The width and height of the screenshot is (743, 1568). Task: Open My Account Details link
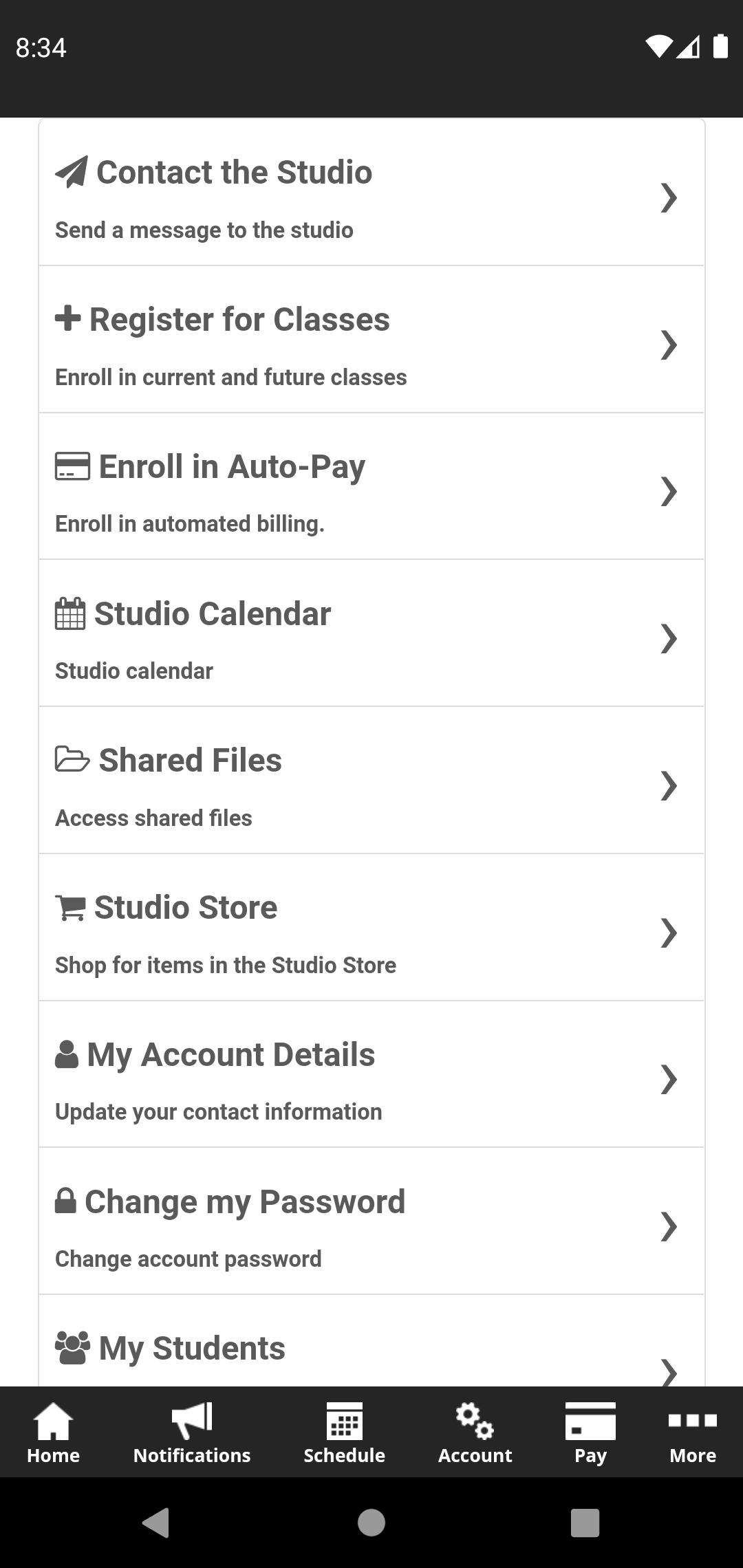click(x=231, y=1055)
